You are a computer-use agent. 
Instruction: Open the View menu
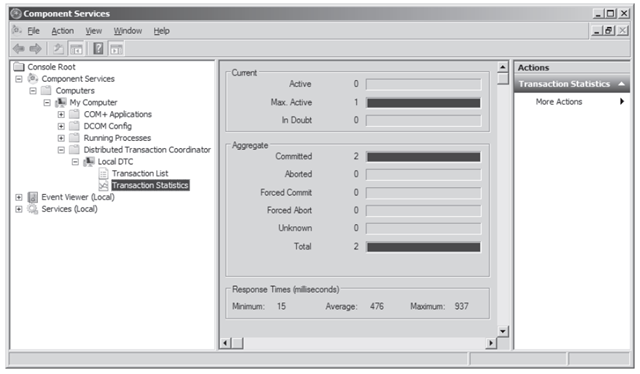[93, 31]
